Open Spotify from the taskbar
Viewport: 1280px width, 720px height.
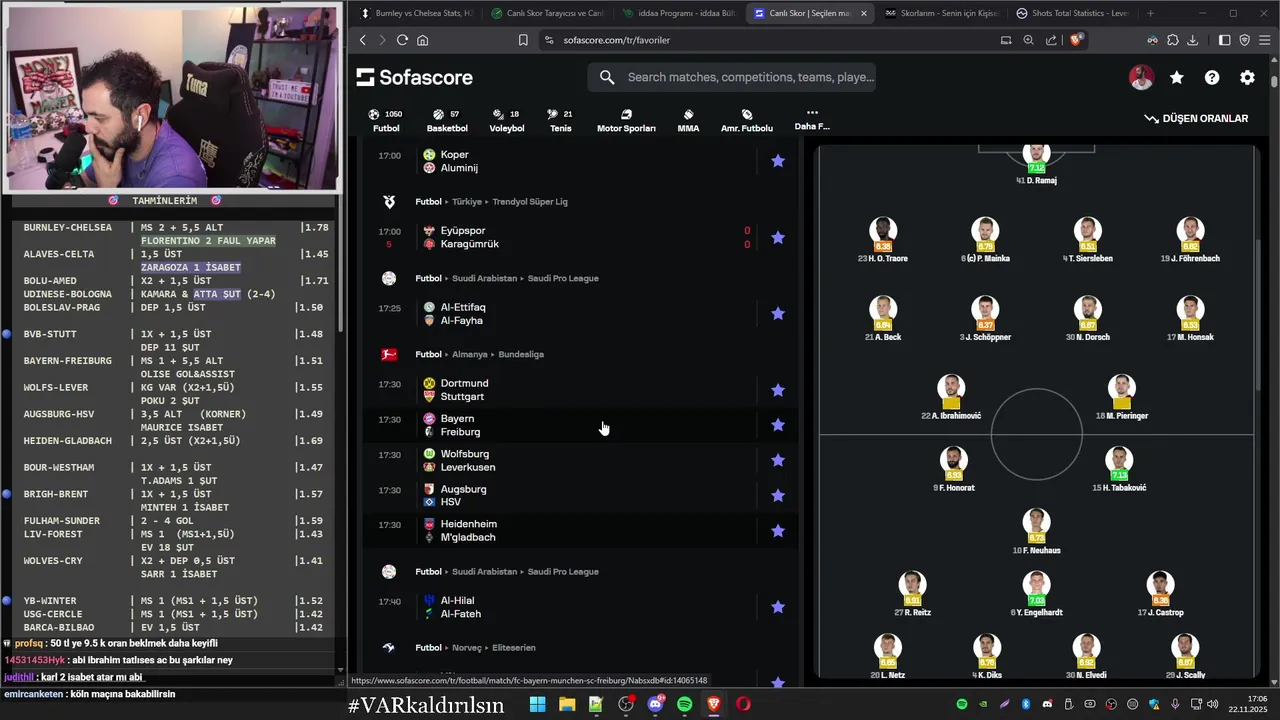[685, 704]
